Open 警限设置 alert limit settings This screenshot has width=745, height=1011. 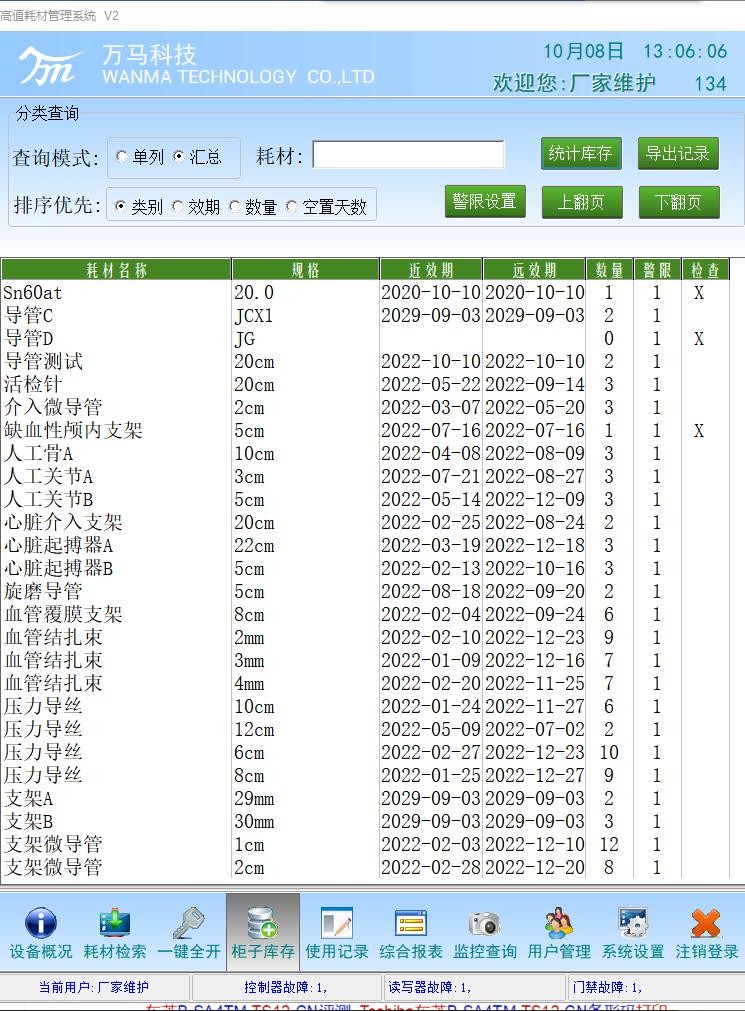pos(484,201)
